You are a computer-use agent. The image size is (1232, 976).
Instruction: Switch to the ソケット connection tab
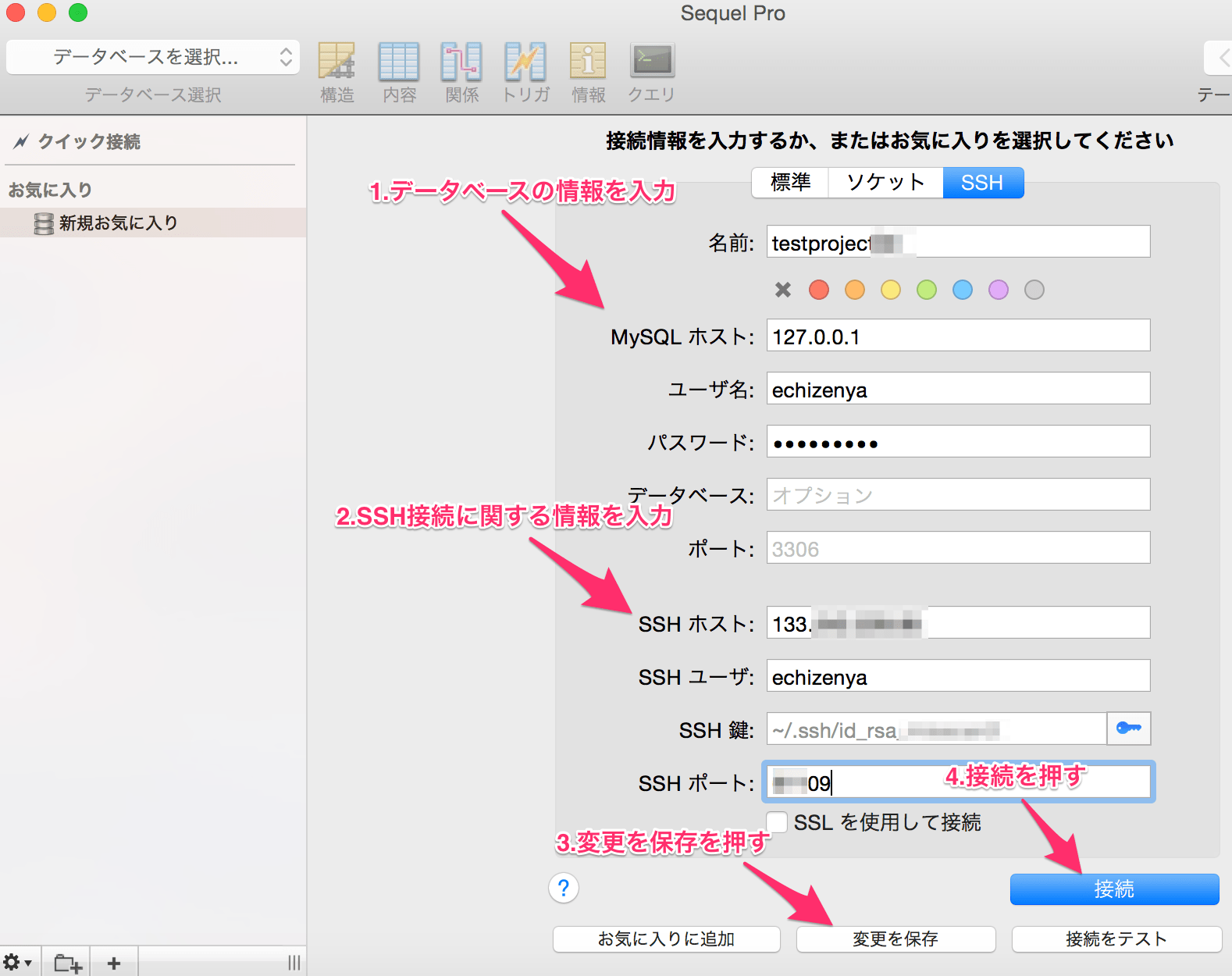(886, 183)
